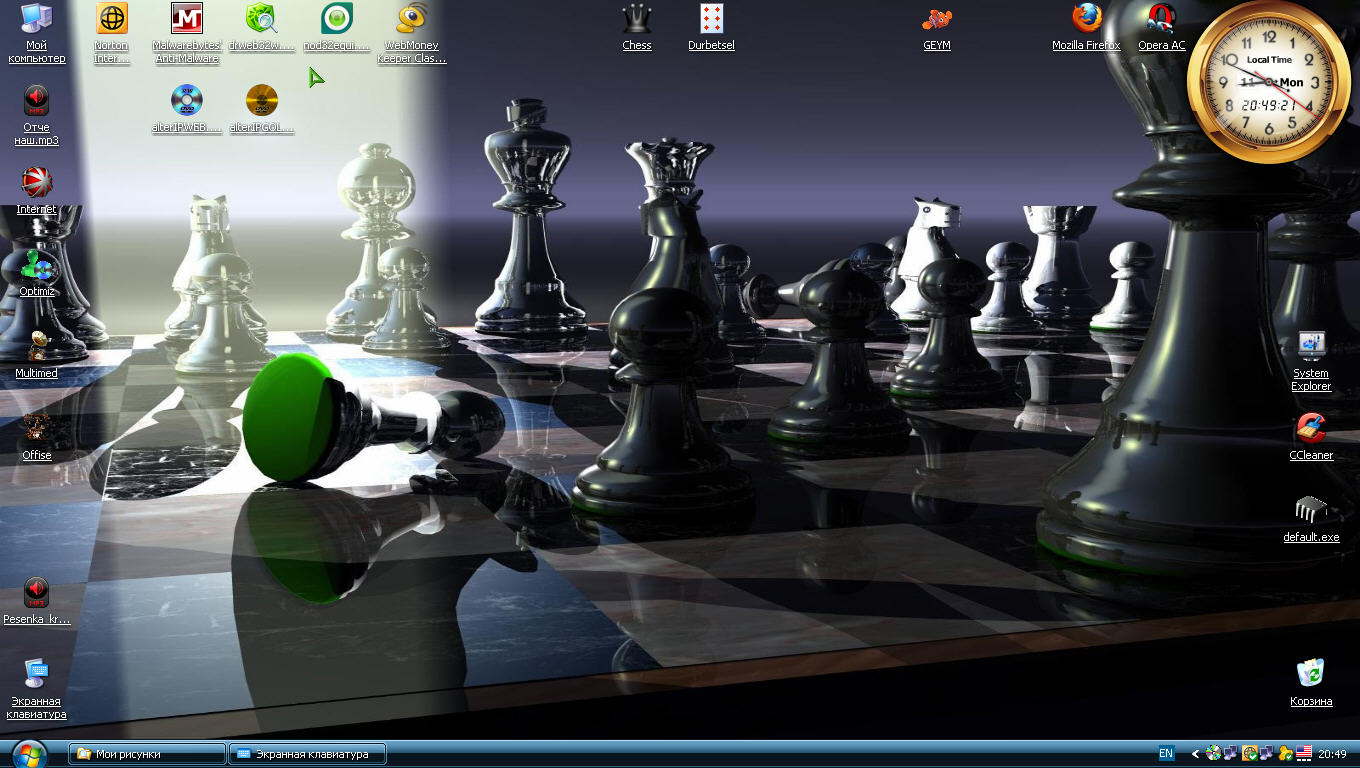
Task: Launch Opera AC browser shortcut
Action: [x=1162, y=28]
